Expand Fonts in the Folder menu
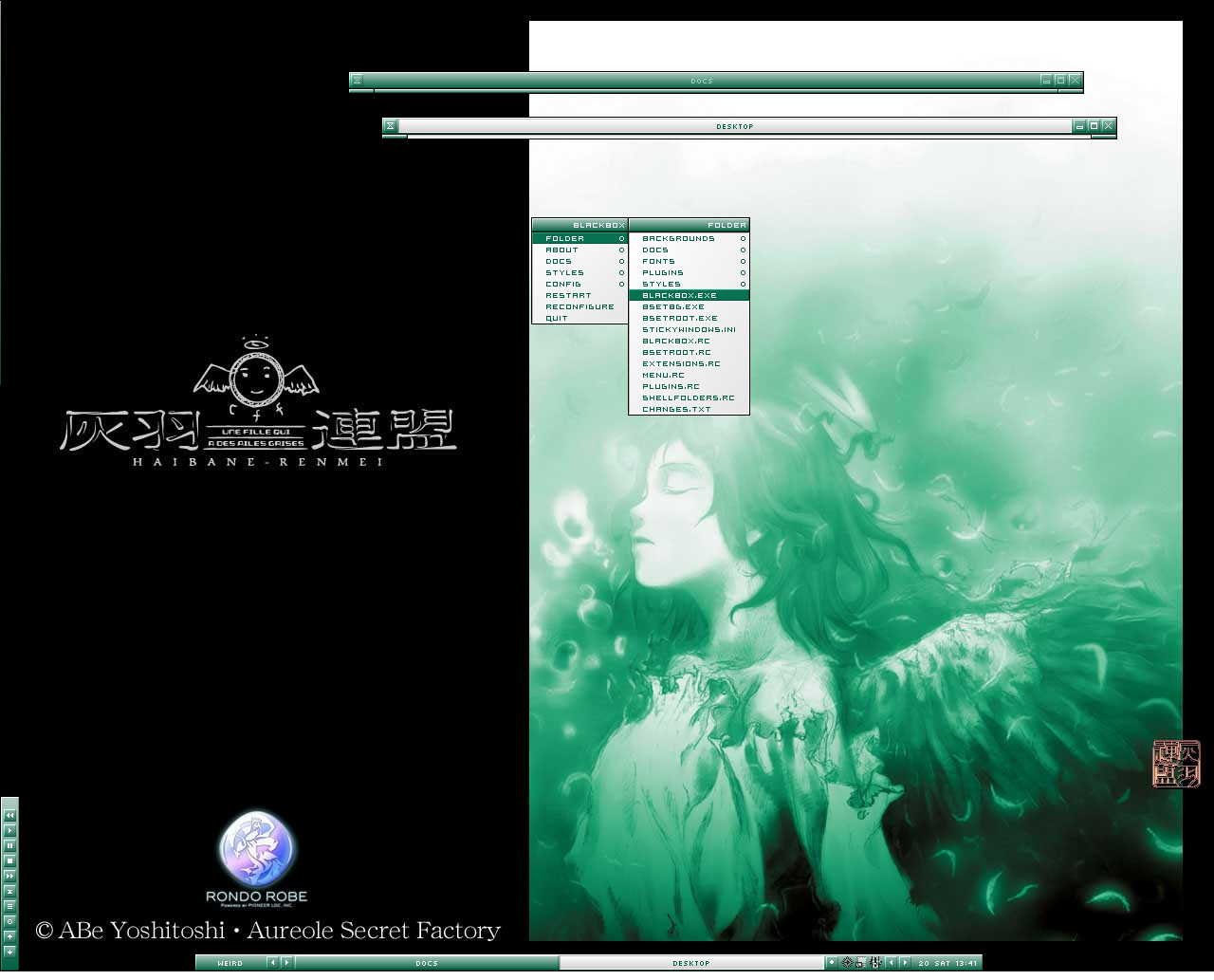 pyautogui.click(x=689, y=261)
